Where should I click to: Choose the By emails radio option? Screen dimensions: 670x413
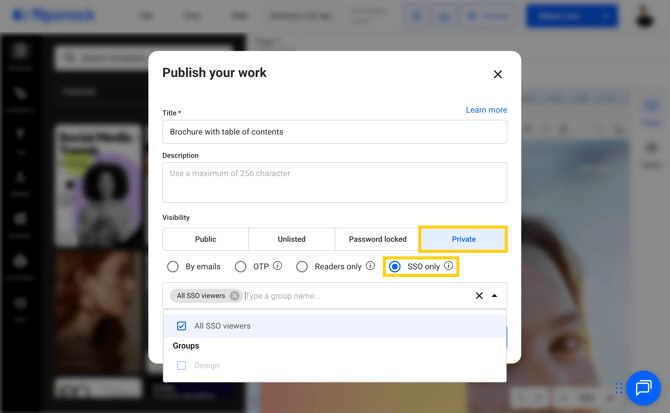(173, 267)
